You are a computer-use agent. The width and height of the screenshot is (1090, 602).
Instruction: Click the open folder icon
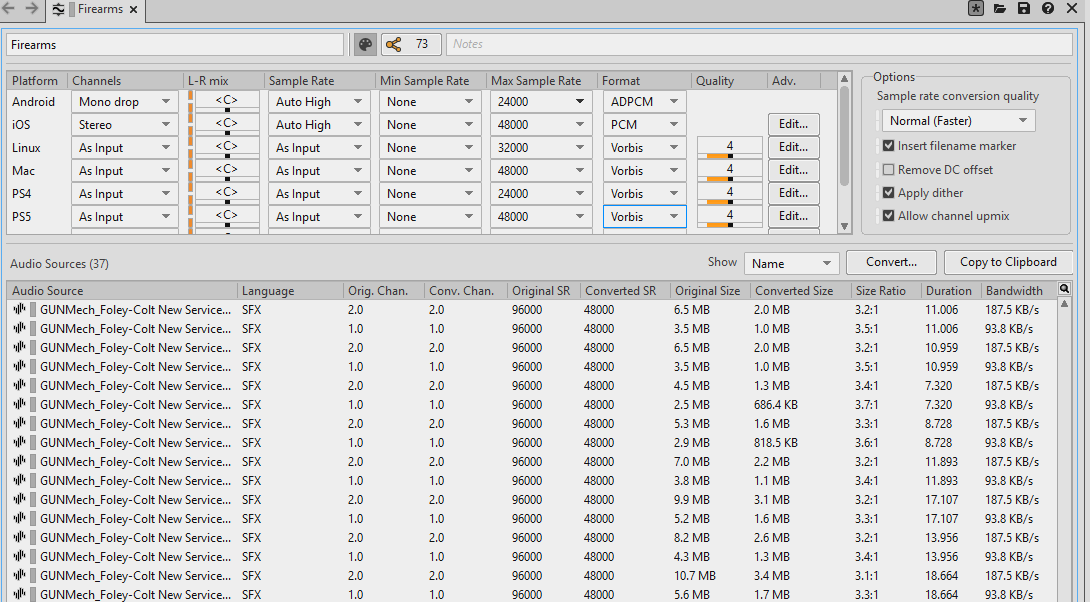point(999,9)
